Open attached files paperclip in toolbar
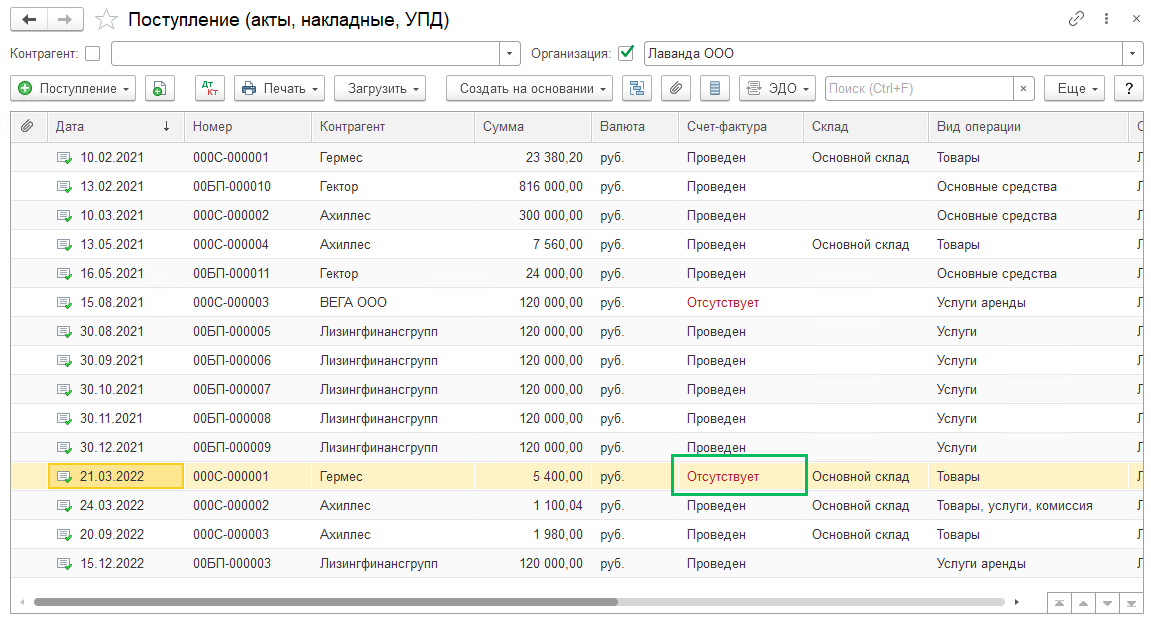This screenshot has width=1151, height=620. pos(675,89)
